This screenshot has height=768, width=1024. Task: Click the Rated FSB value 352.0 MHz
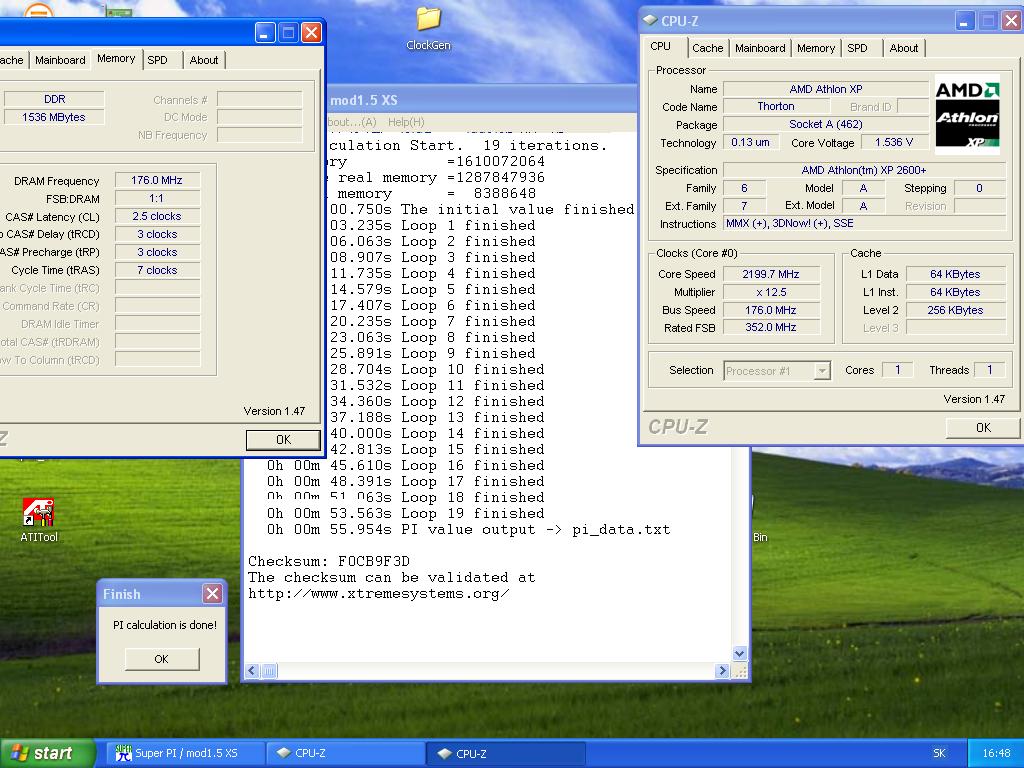point(771,327)
